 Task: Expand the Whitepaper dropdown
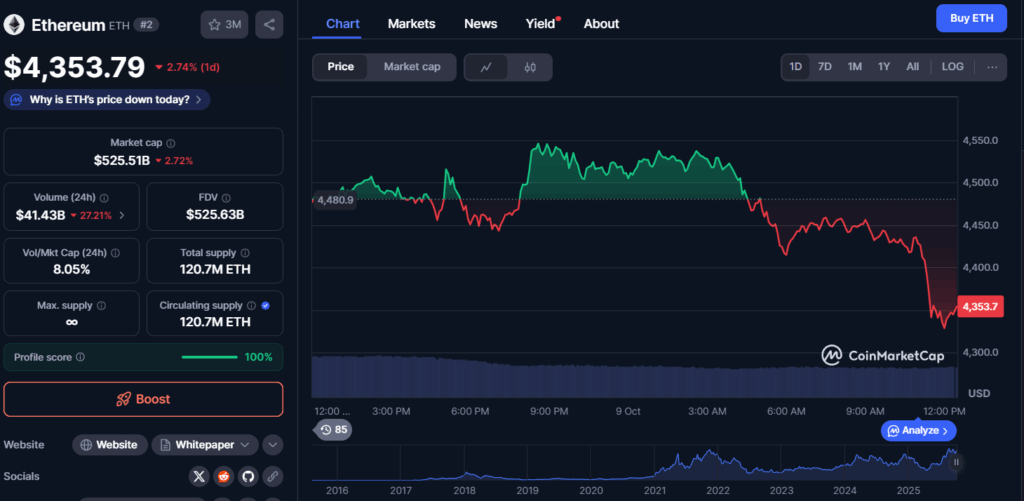click(205, 444)
